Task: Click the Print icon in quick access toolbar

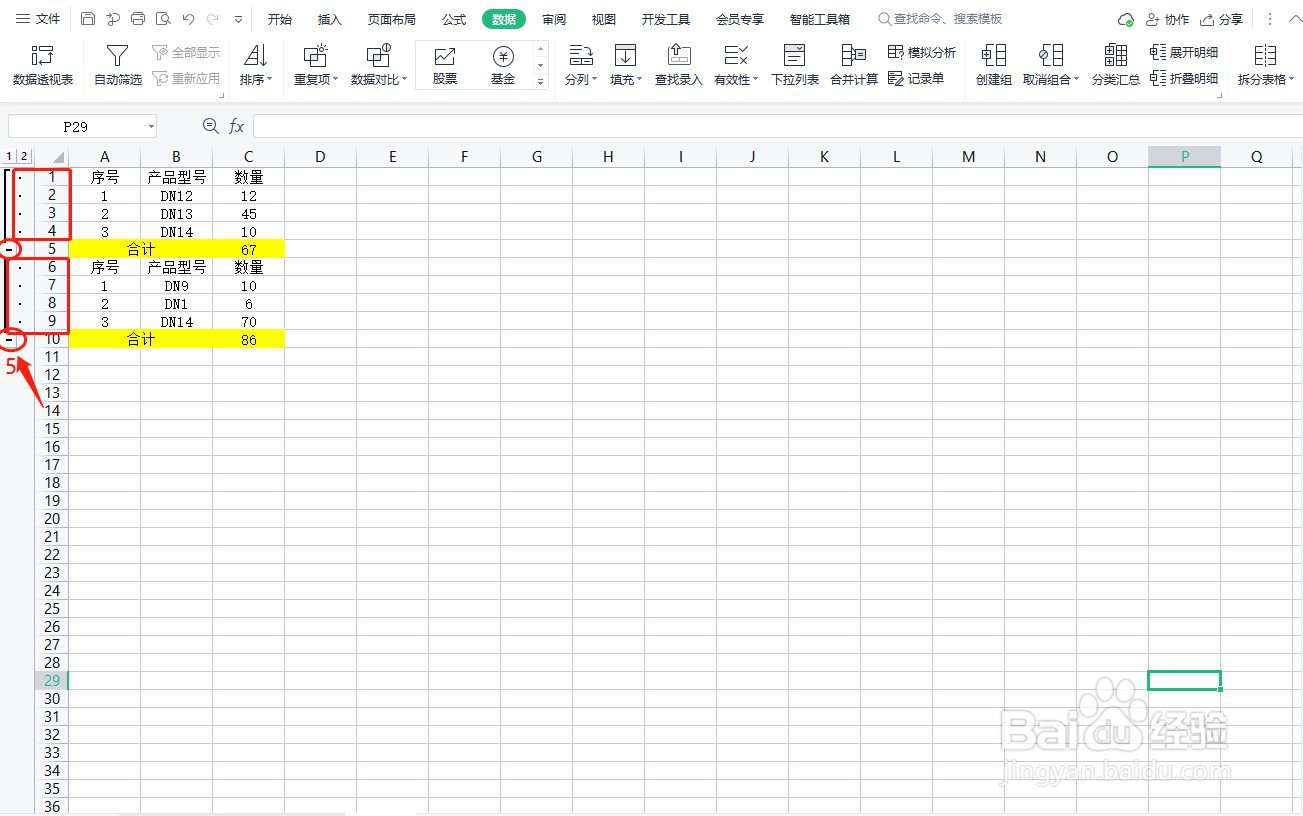Action: tap(138, 19)
